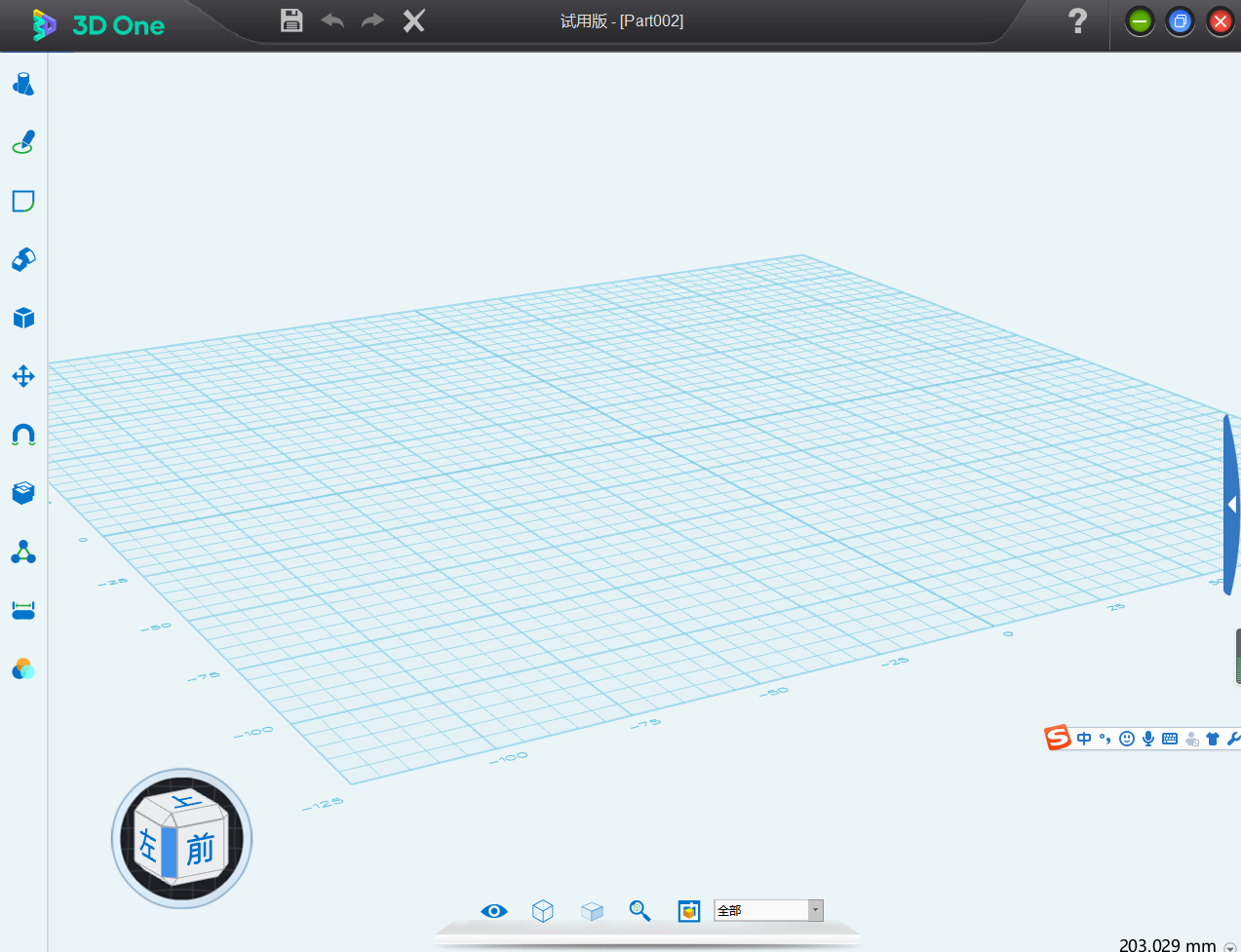Open the sketch drawing pen tool

pos(23,142)
